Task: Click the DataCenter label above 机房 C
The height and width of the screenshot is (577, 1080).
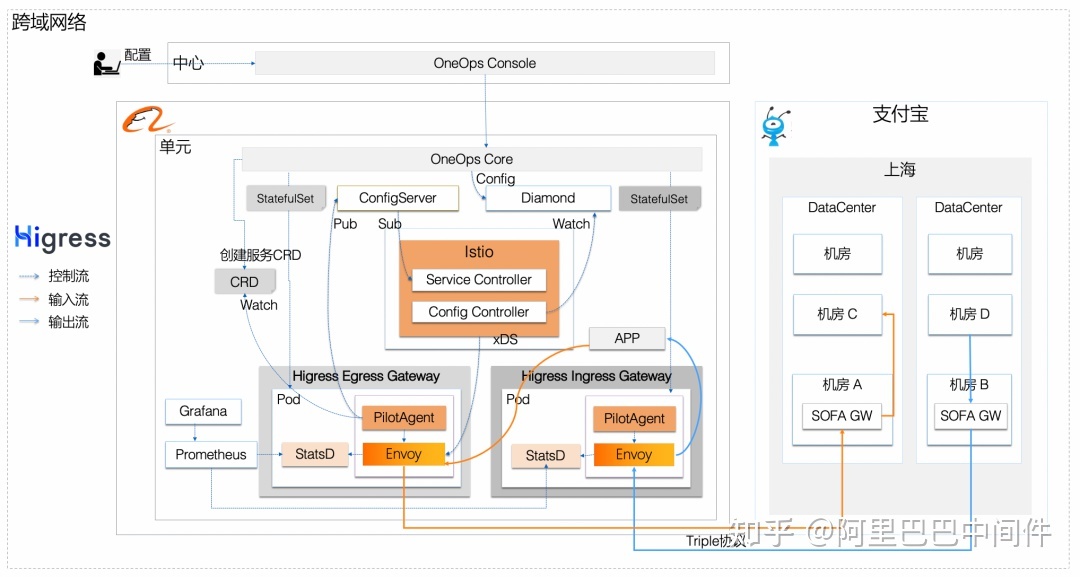Action: click(842, 207)
